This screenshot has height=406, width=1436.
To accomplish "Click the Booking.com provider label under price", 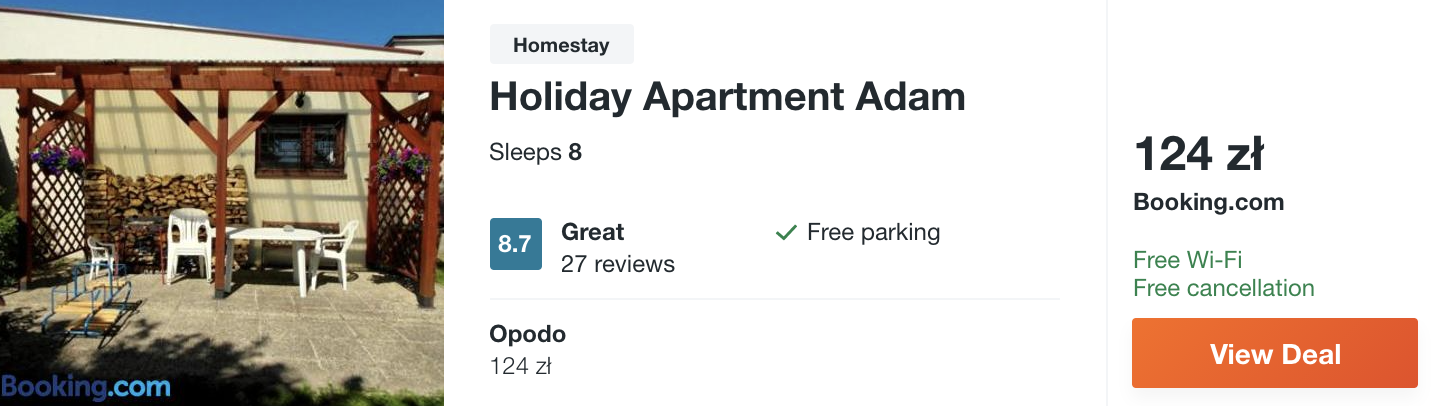I will point(1208,202).
